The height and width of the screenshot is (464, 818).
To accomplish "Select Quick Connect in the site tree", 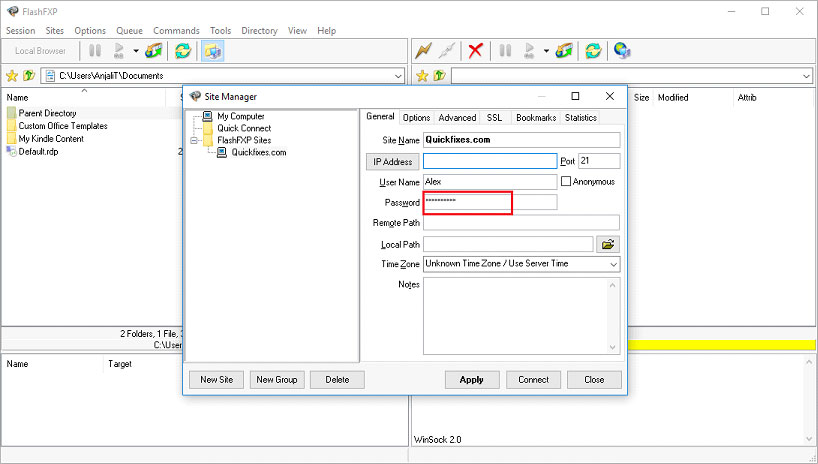I will 244,128.
